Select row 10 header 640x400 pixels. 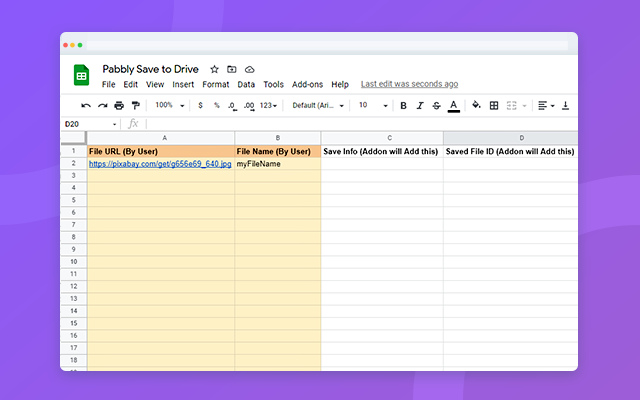pyautogui.click(x=74, y=262)
